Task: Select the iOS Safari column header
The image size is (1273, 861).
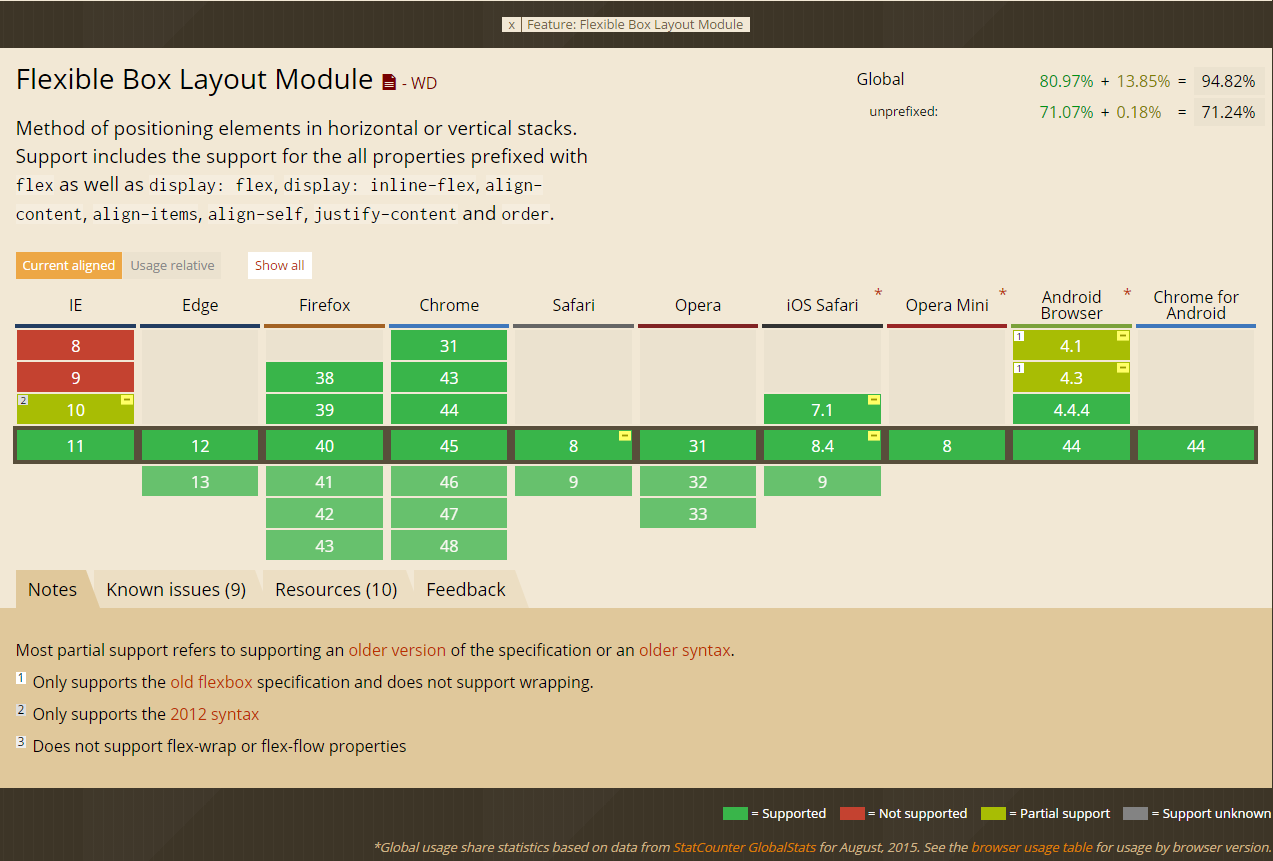Action: 823,305
